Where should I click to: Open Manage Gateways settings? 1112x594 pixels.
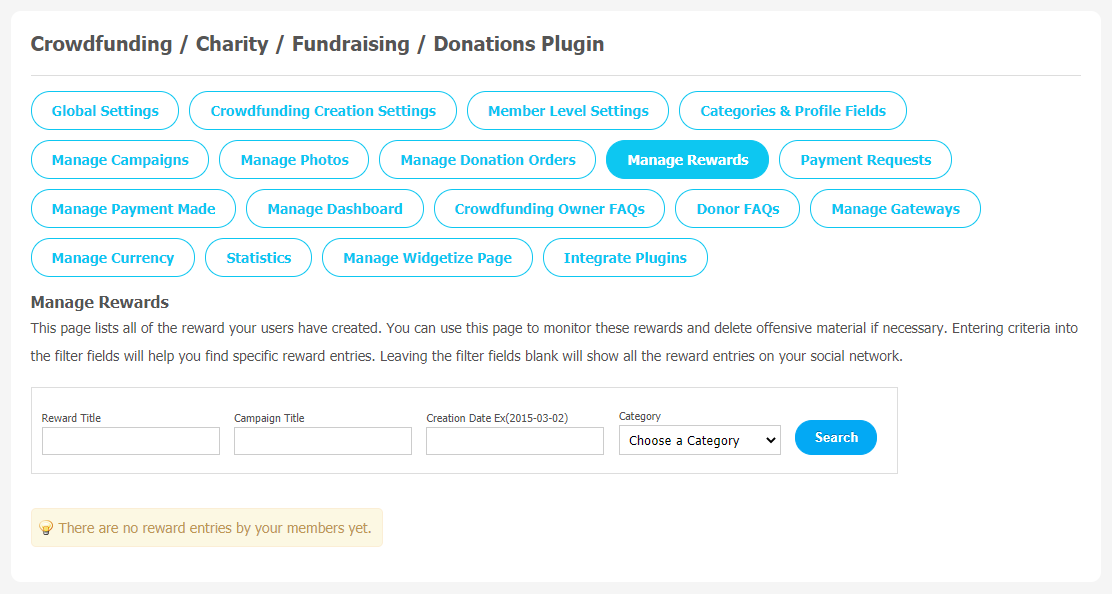point(895,208)
